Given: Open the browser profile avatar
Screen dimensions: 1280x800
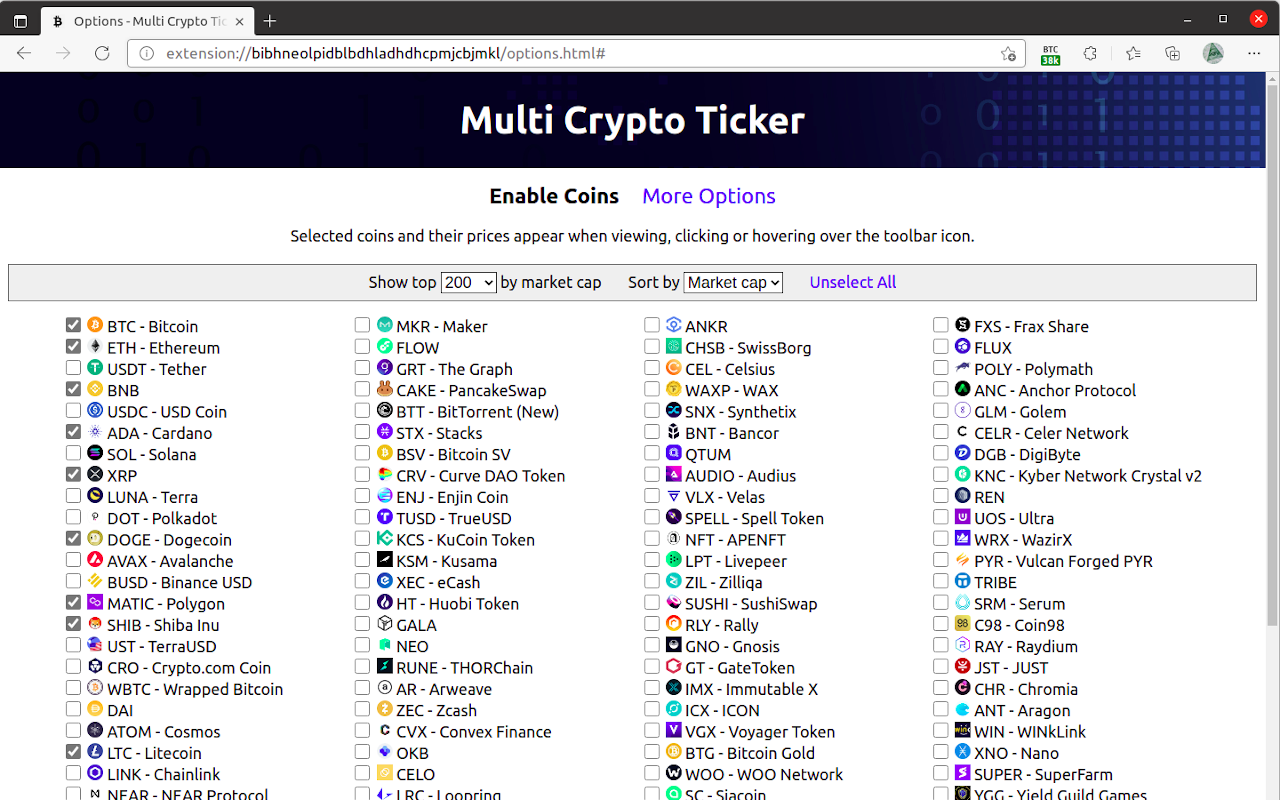Looking at the screenshot, I should (1213, 53).
